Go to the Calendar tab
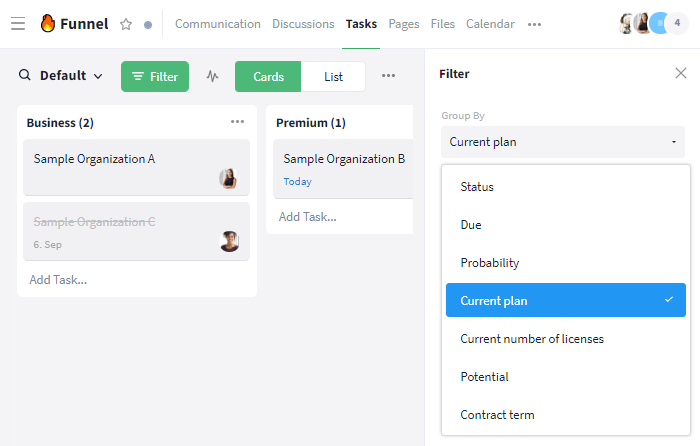This screenshot has width=700, height=446. pyautogui.click(x=490, y=24)
